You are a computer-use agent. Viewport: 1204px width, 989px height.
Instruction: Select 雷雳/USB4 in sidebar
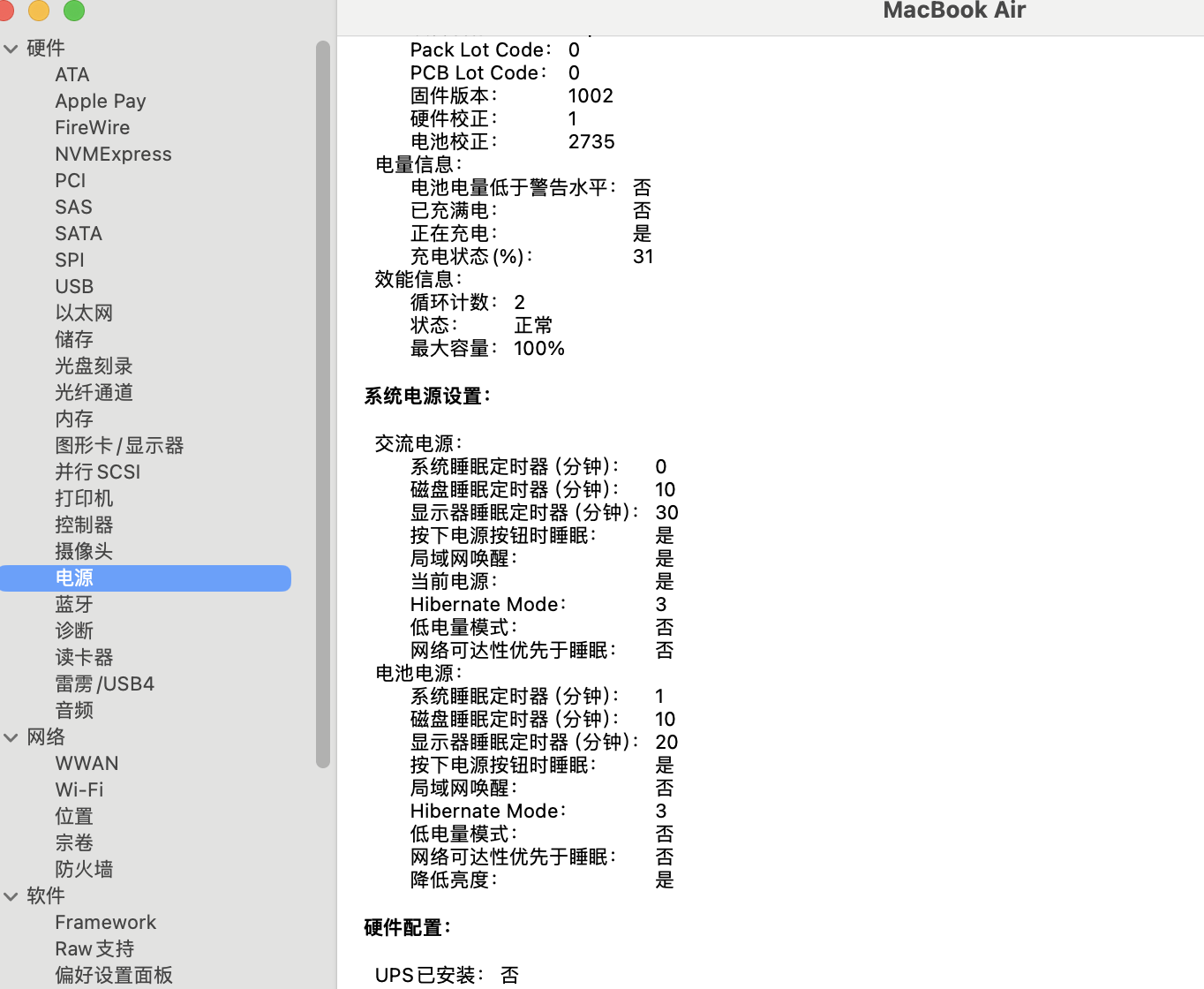coord(104,684)
